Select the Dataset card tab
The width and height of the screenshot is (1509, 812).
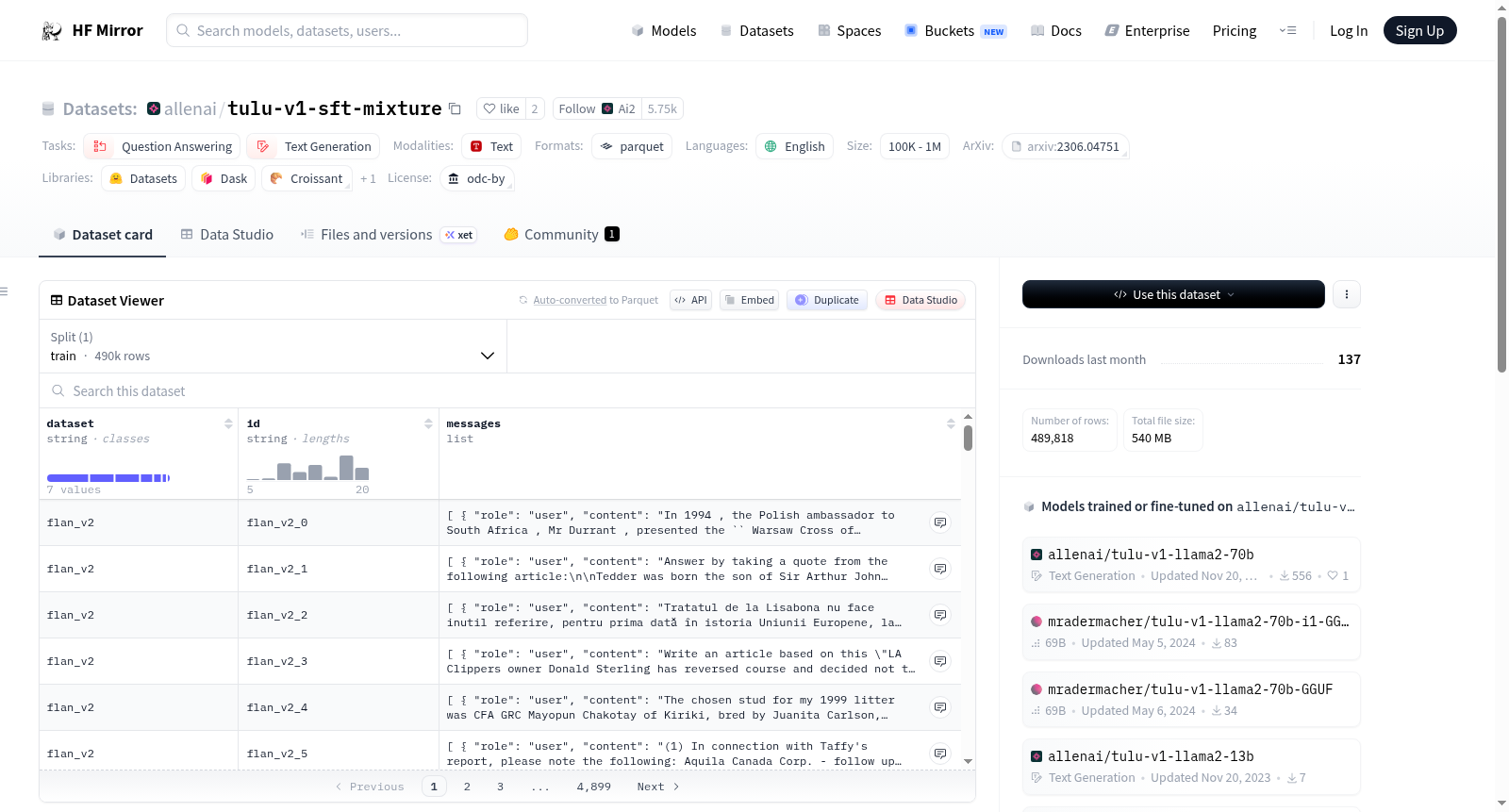click(103, 235)
